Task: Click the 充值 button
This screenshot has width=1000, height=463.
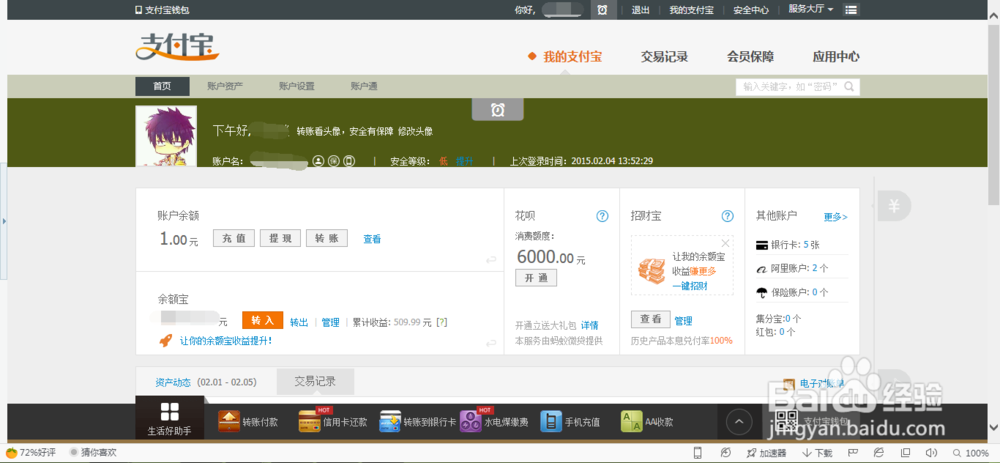Action: (x=233, y=239)
